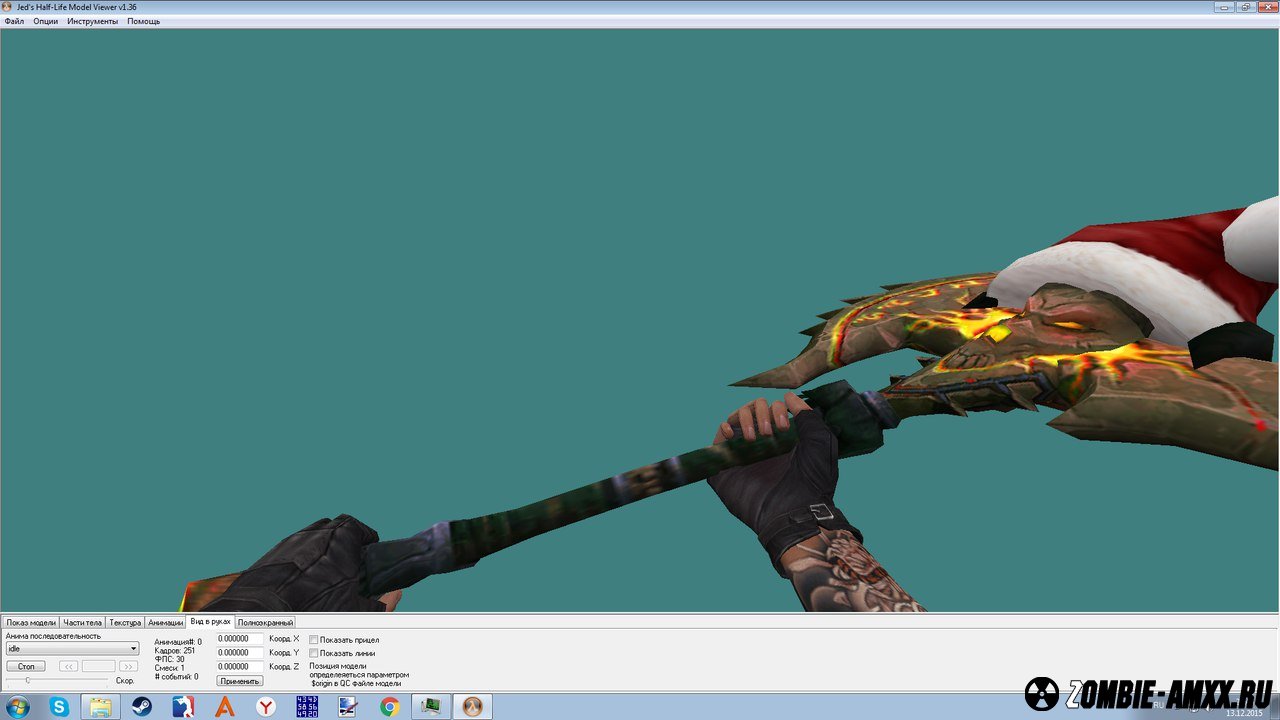This screenshot has height=720, width=1280.
Task: Enable the Показать линии checkbox
Action: point(314,653)
